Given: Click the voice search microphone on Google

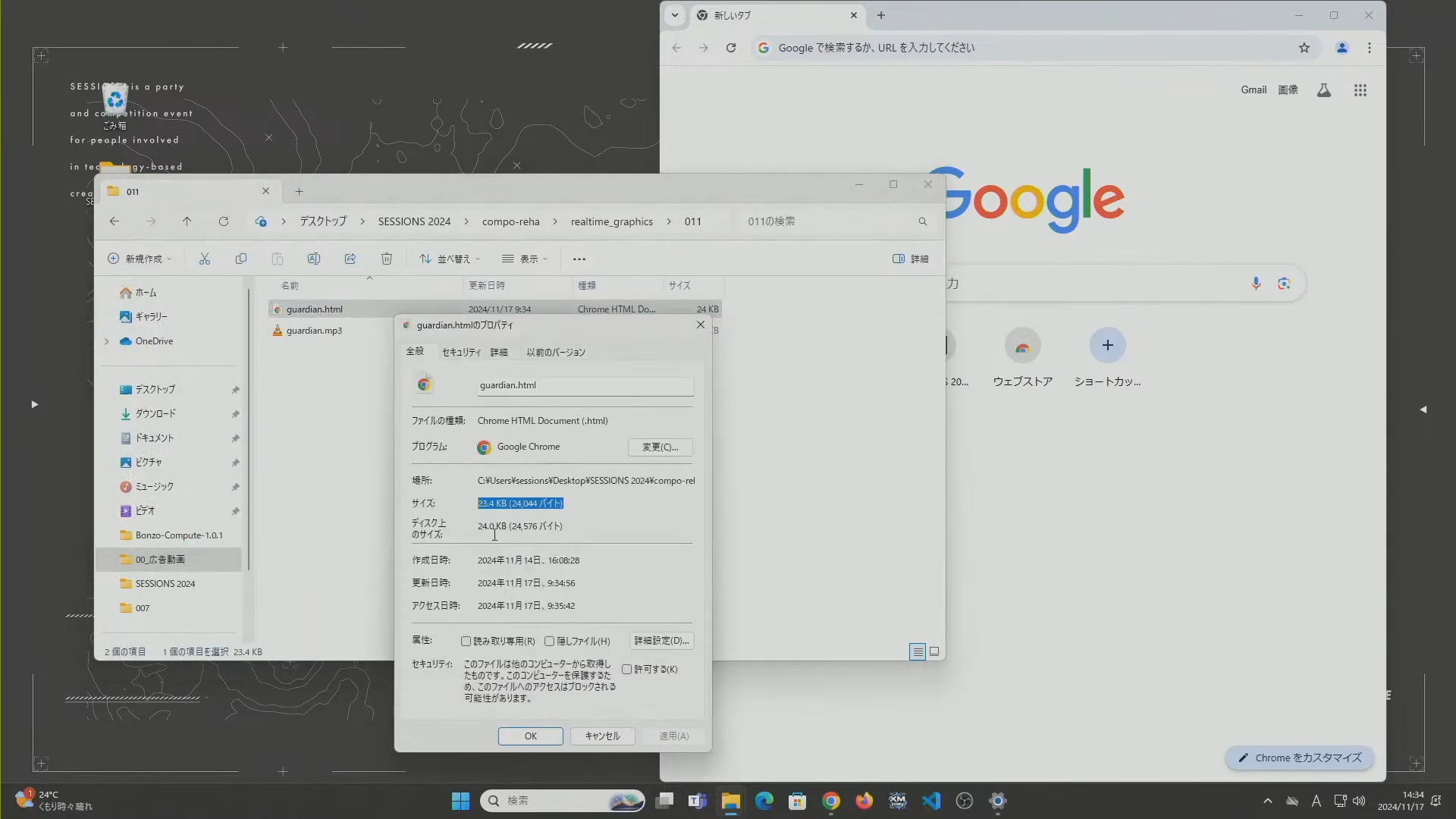Looking at the screenshot, I should pyautogui.click(x=1256, y=284).
